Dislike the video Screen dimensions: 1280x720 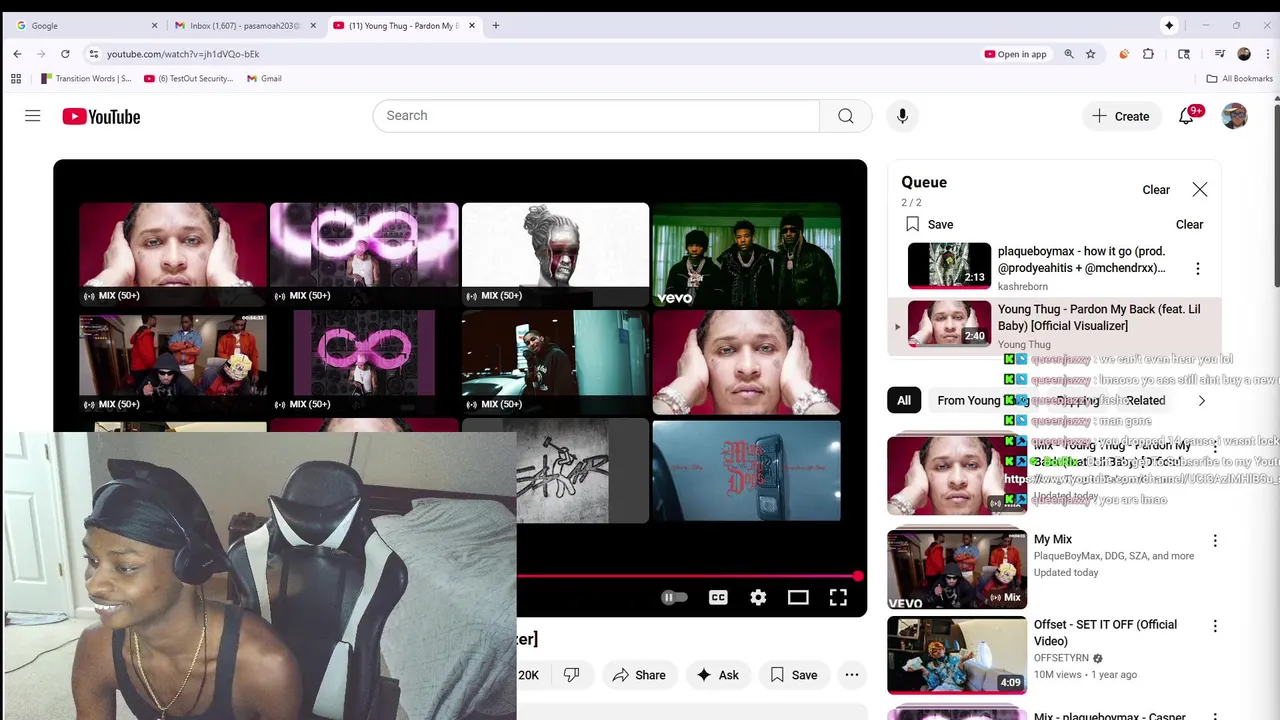pyautogui.click(x=572, y=675)
